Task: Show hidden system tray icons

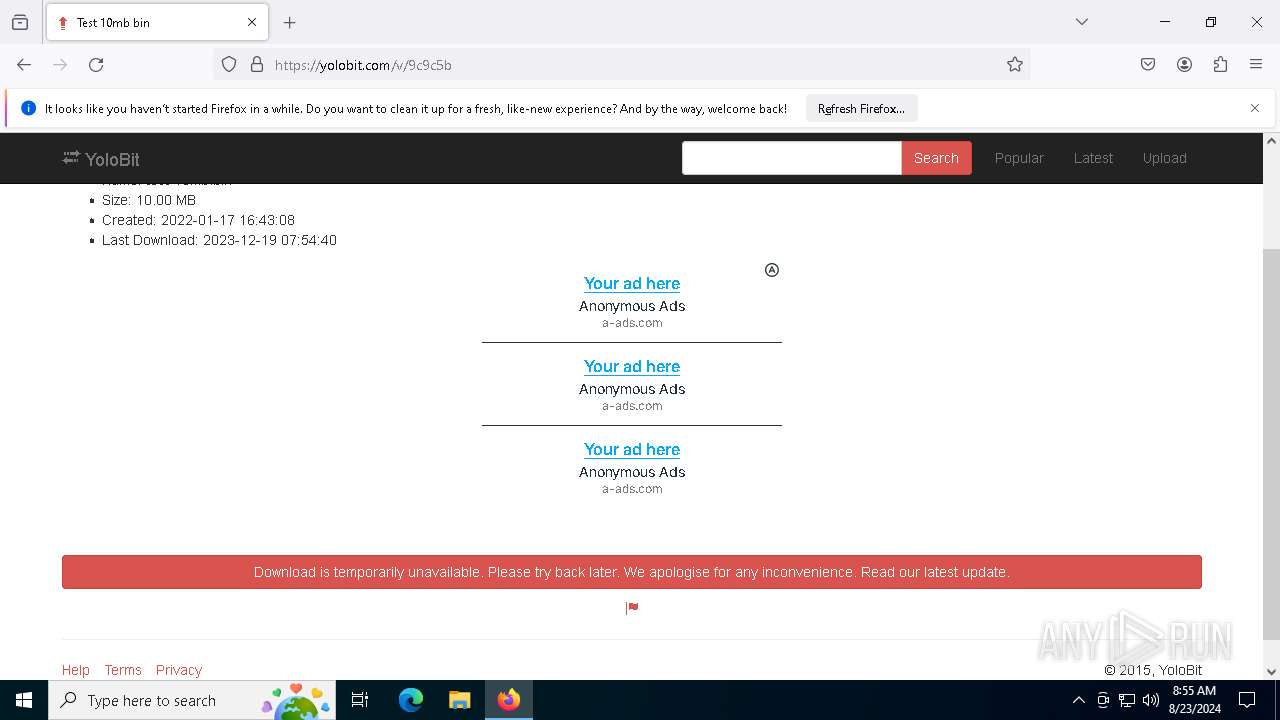Action: point(1078,700)
